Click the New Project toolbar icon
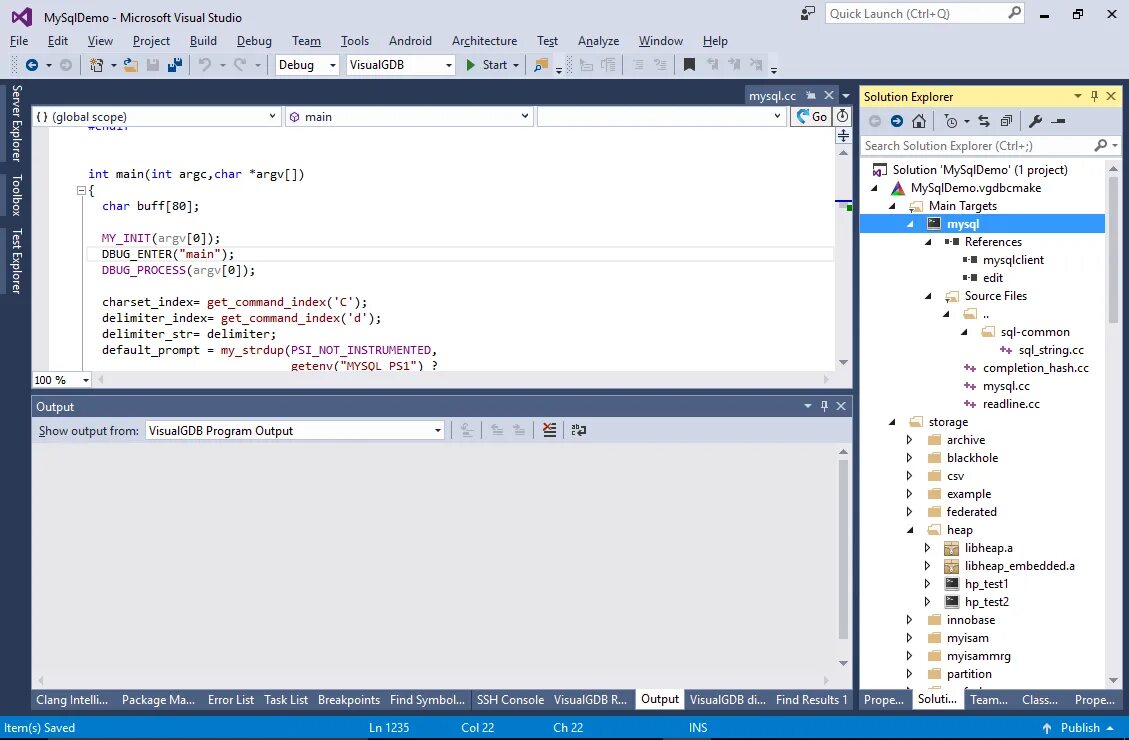This screenshot has width=1129, height=740. pos(96,65)
